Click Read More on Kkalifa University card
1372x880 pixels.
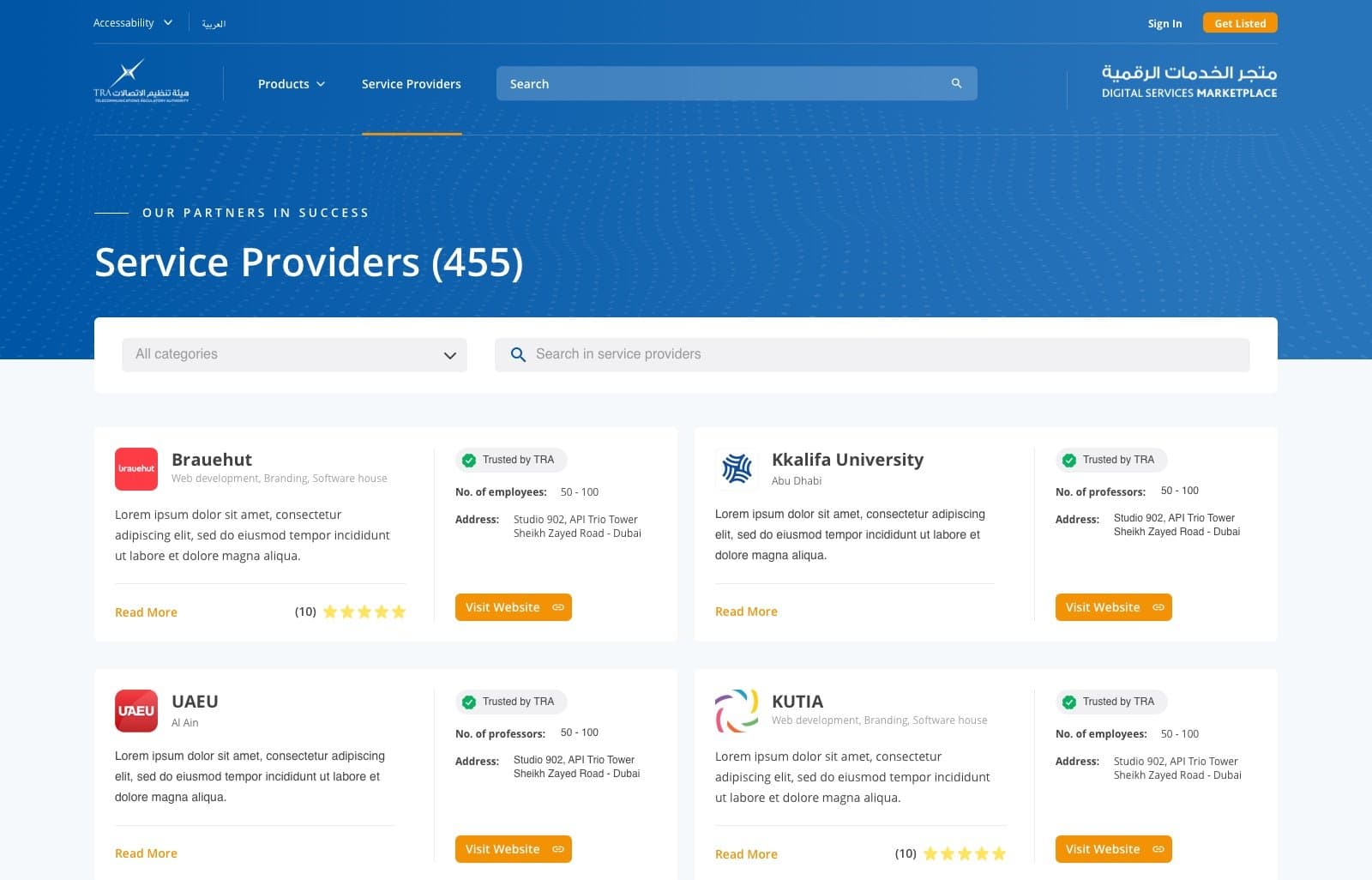point(746,612)
